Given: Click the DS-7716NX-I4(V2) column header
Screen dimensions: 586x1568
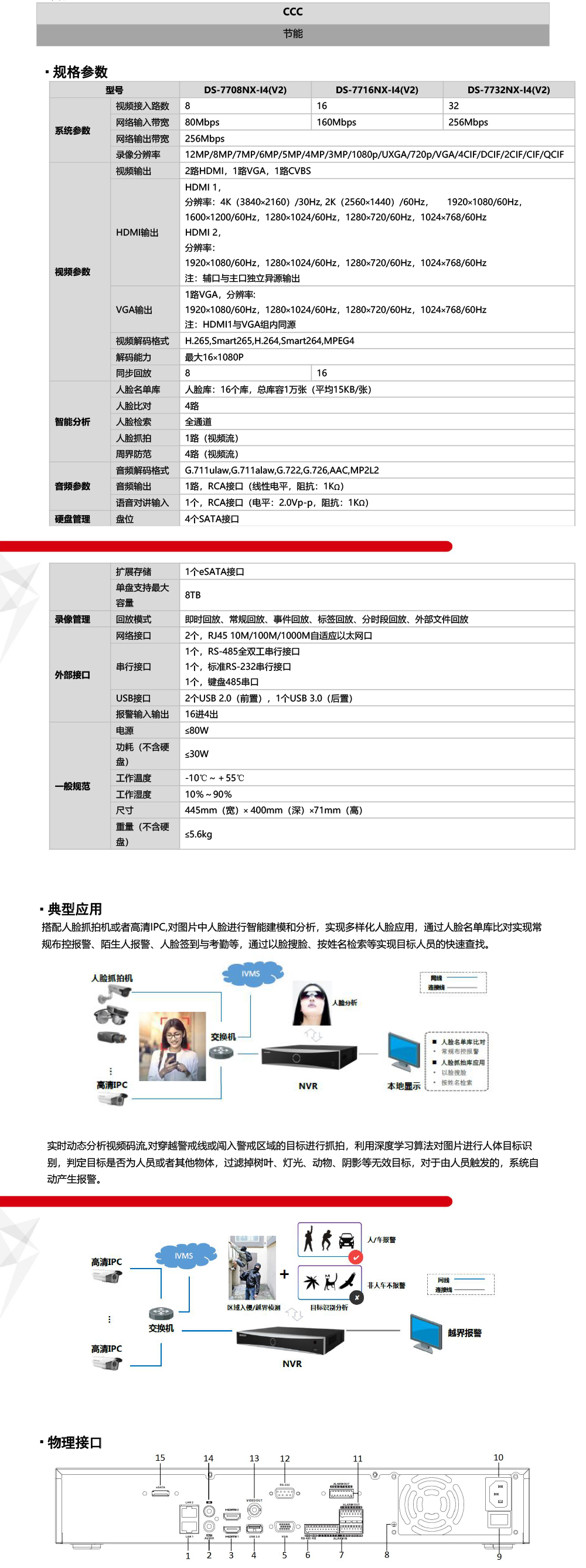Looking at the screenshot, I should 377,90.
